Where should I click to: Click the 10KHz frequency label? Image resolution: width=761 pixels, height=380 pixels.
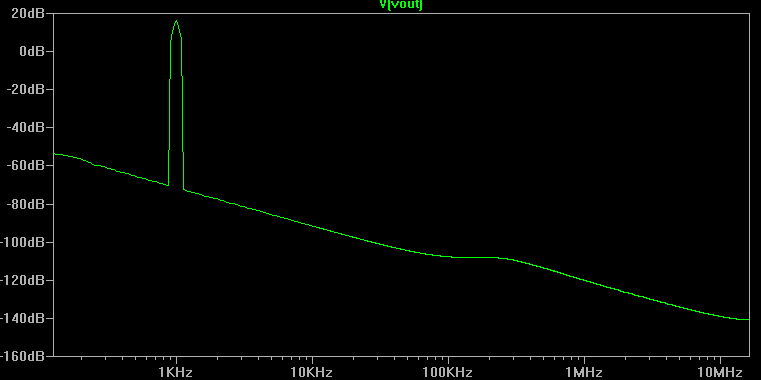tap(312, 372)
